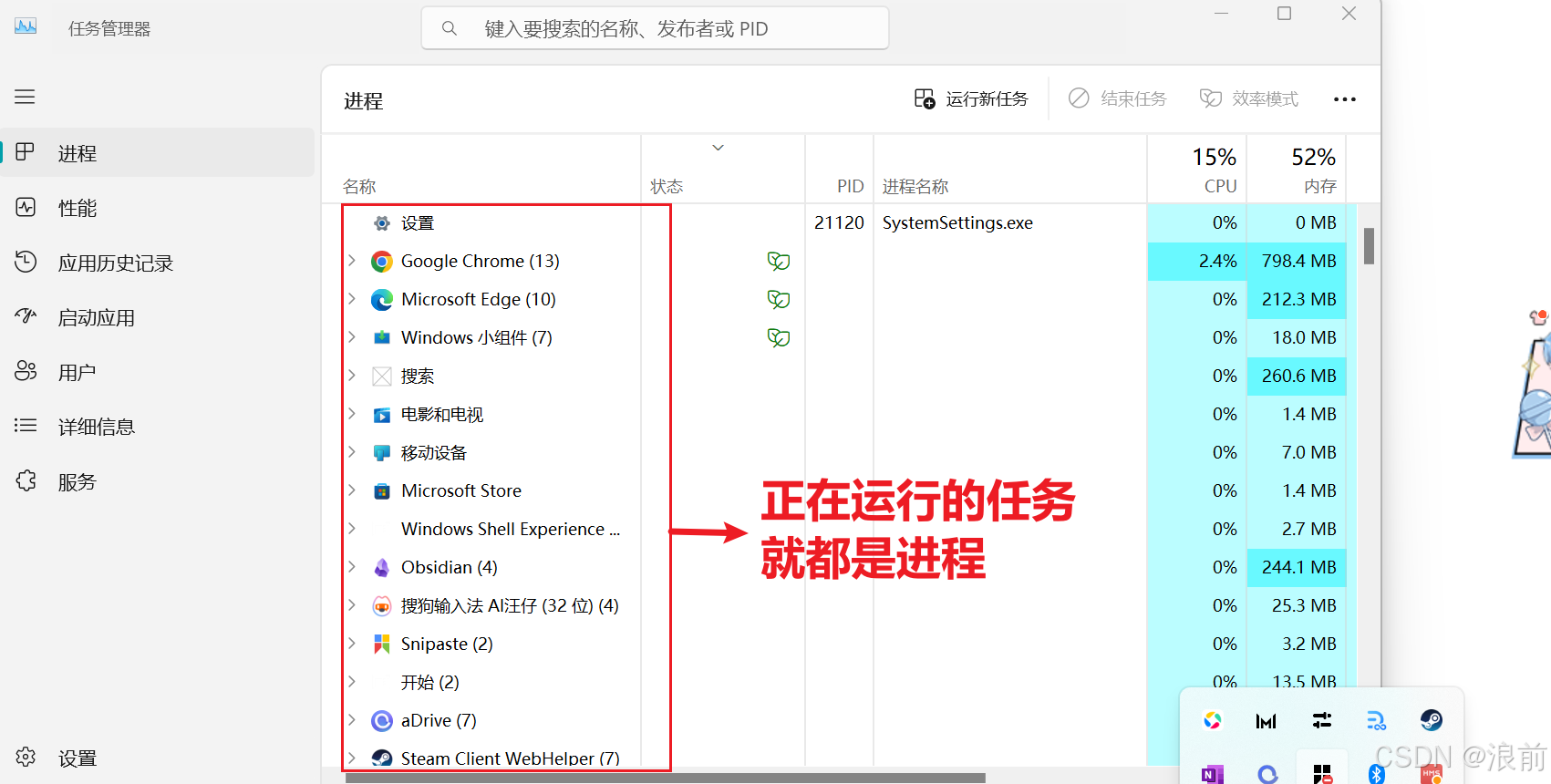Click PID value 21120

839,223
